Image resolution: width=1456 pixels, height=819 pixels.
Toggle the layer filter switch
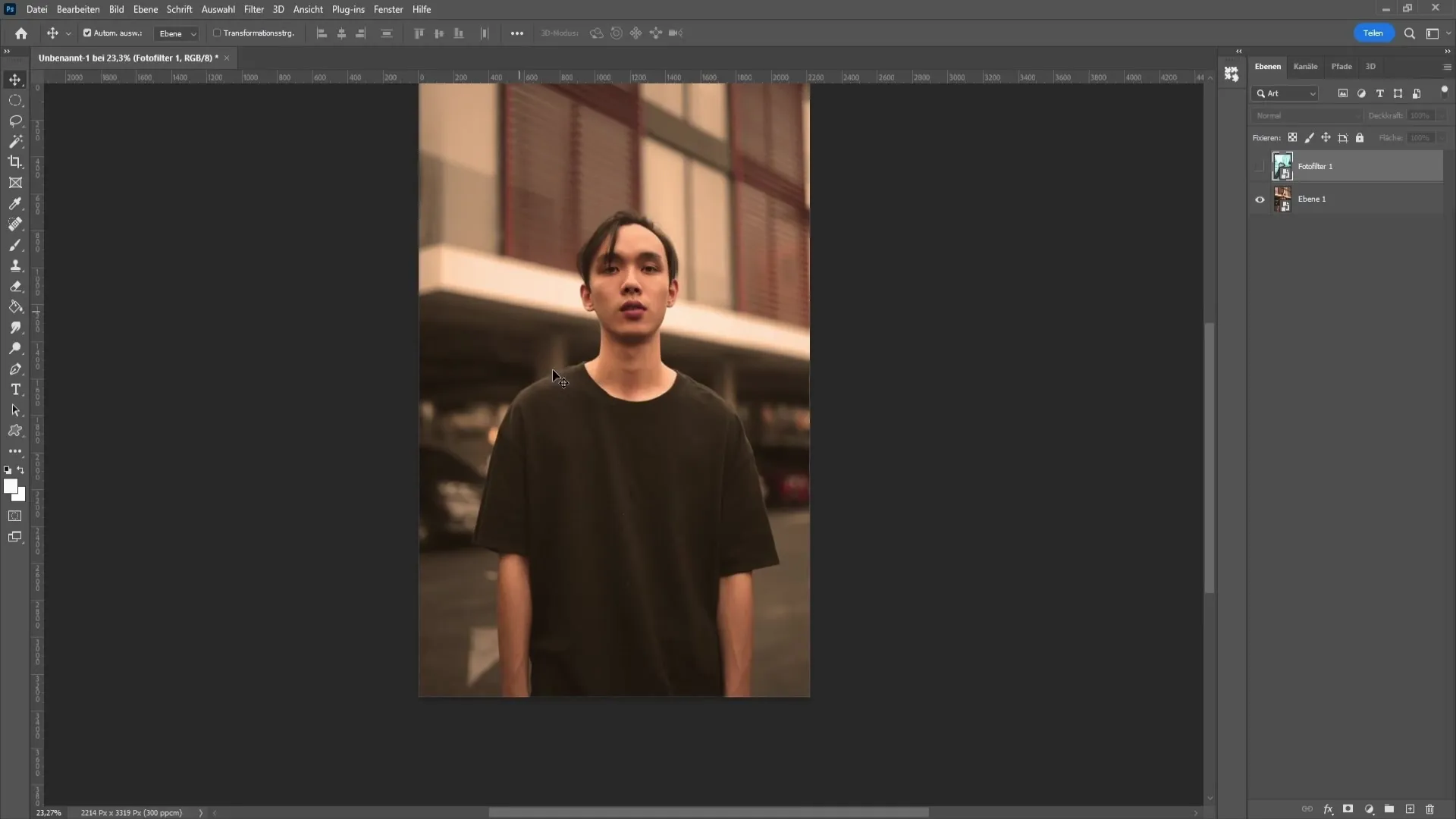1444,91
